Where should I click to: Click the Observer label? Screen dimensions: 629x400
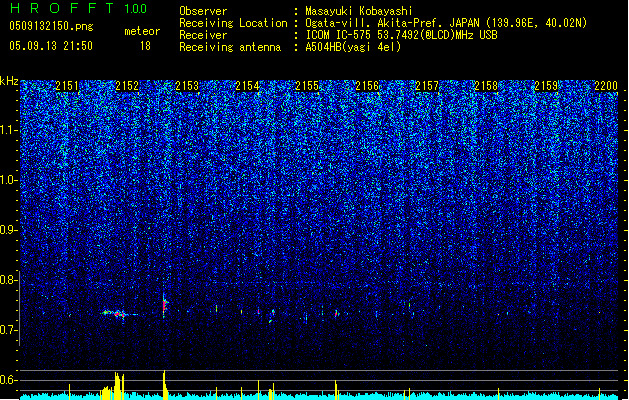pos(203,11)
